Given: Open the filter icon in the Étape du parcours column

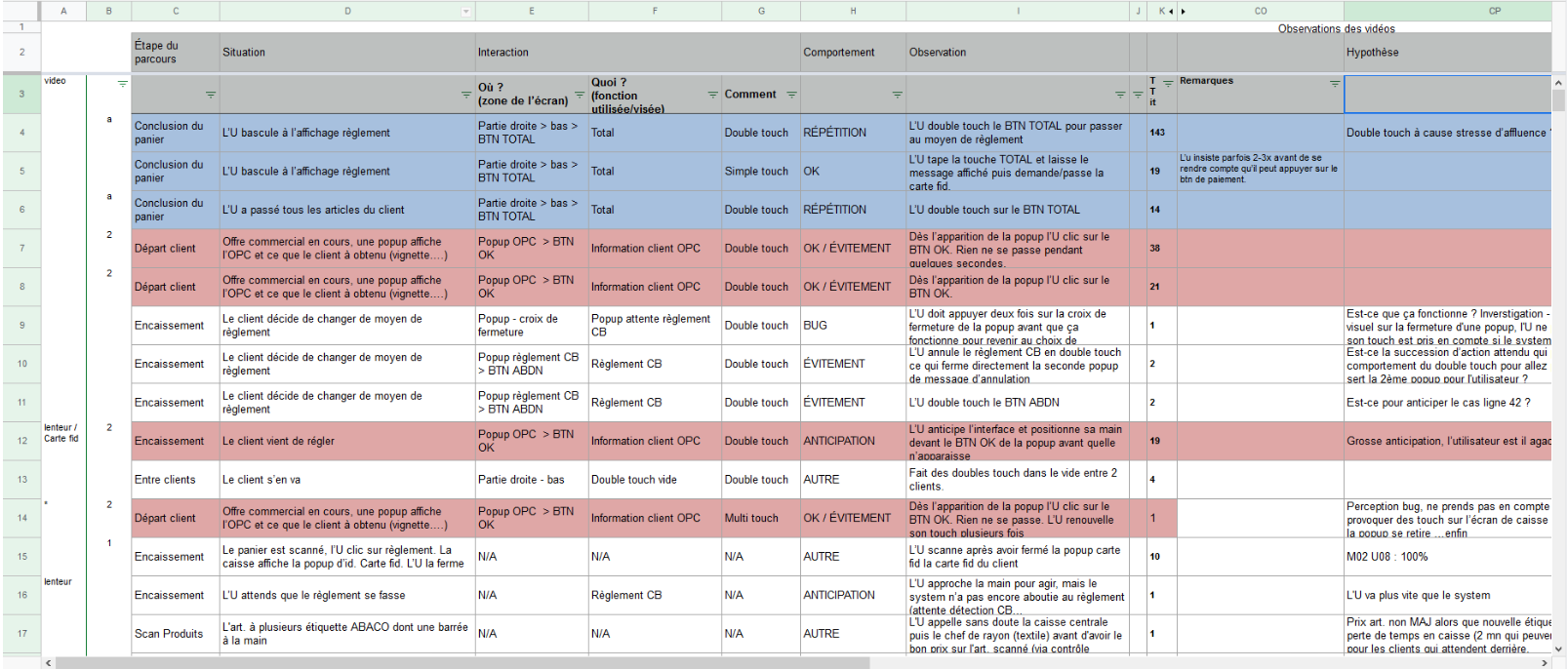Looking at the screenshot, I should (211, 95).
